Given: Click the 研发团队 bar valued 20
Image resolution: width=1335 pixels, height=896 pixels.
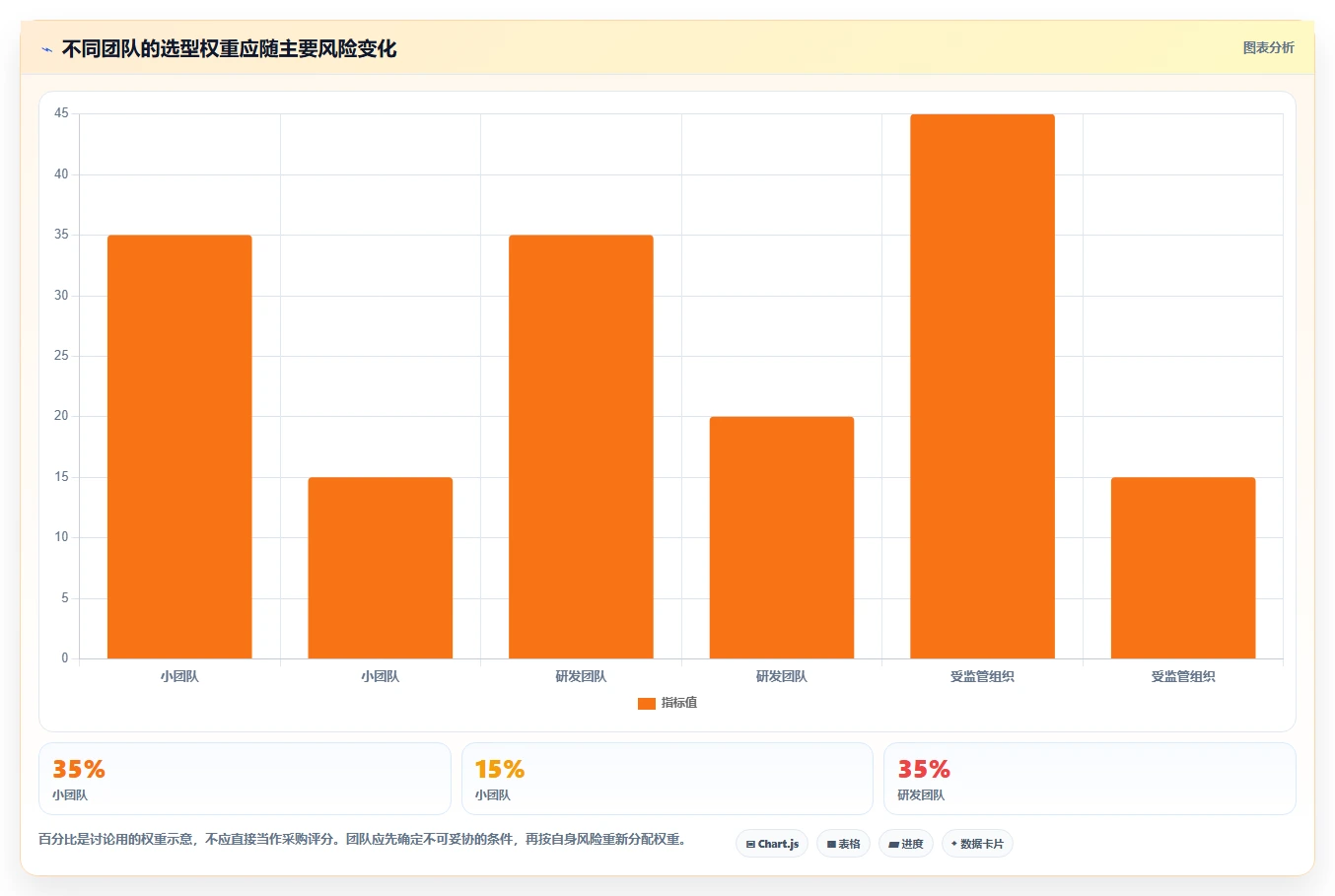Looking at the screenshot, I should tap(782, 537).
